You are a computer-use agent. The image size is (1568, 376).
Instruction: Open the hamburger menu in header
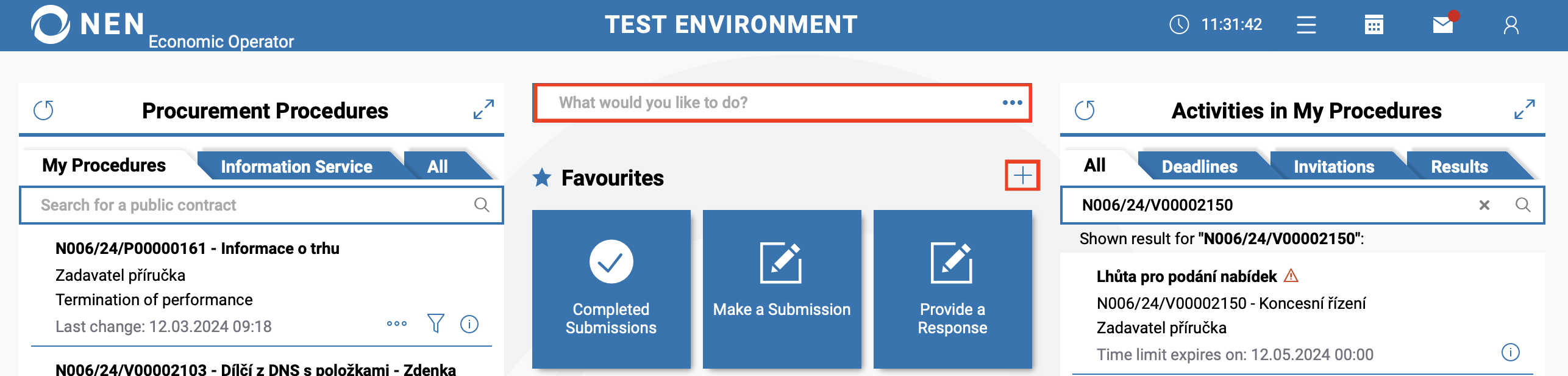click(x=1306, y=25)
